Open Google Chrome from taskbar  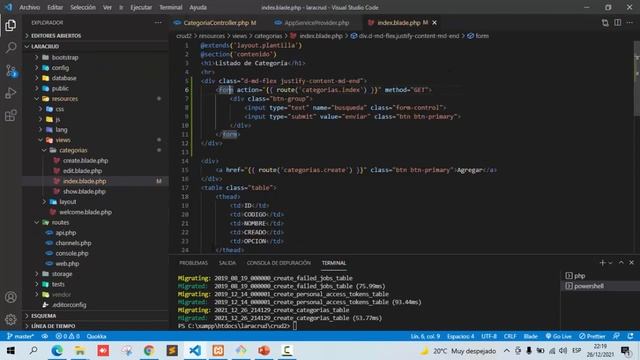pos(149,351)
